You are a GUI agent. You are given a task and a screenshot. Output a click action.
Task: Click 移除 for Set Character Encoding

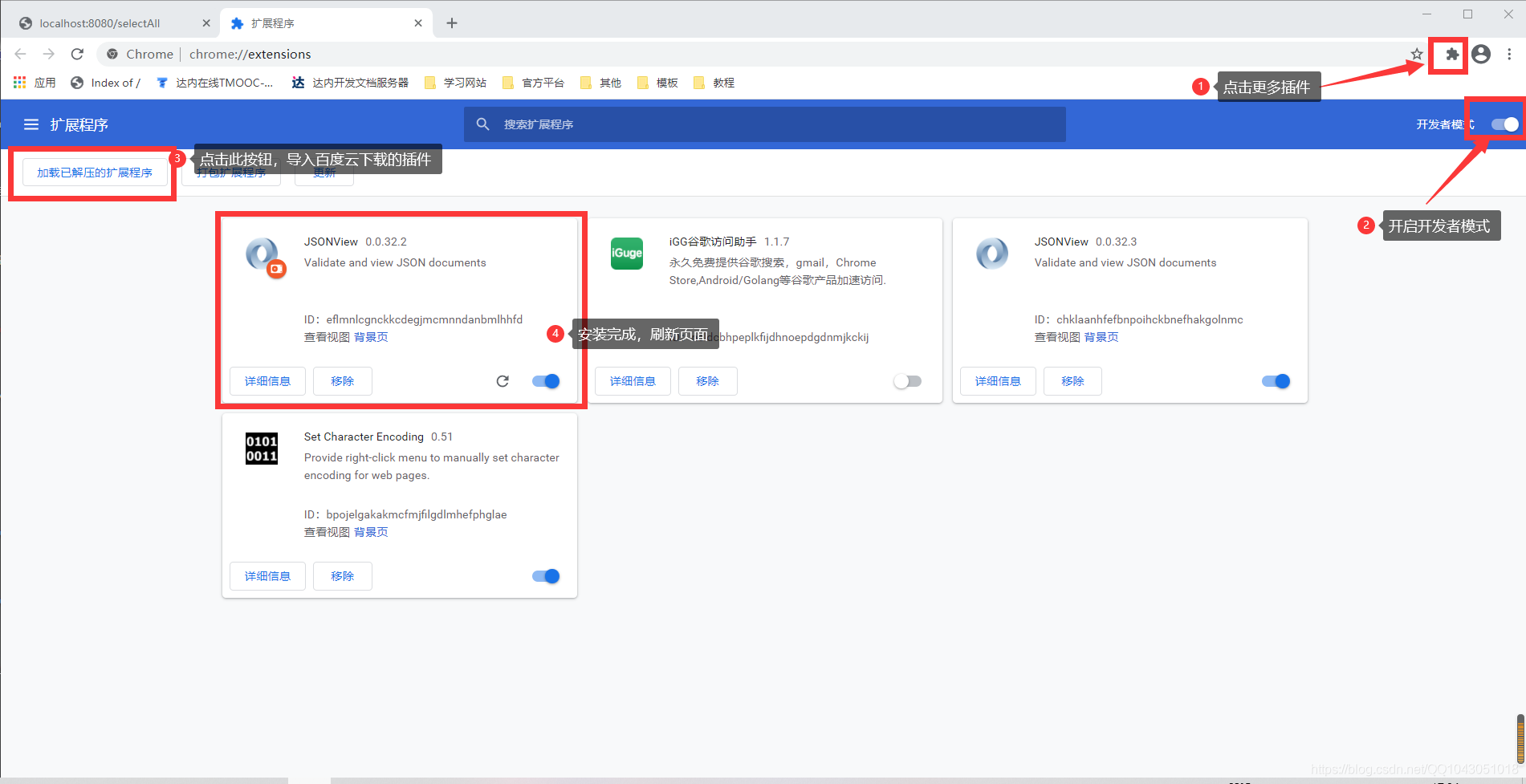click(x=343, y=576)
